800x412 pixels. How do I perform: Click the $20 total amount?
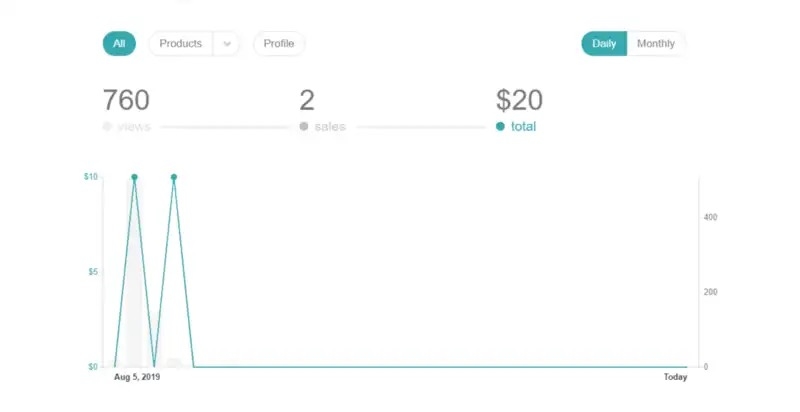coord(519,100)
